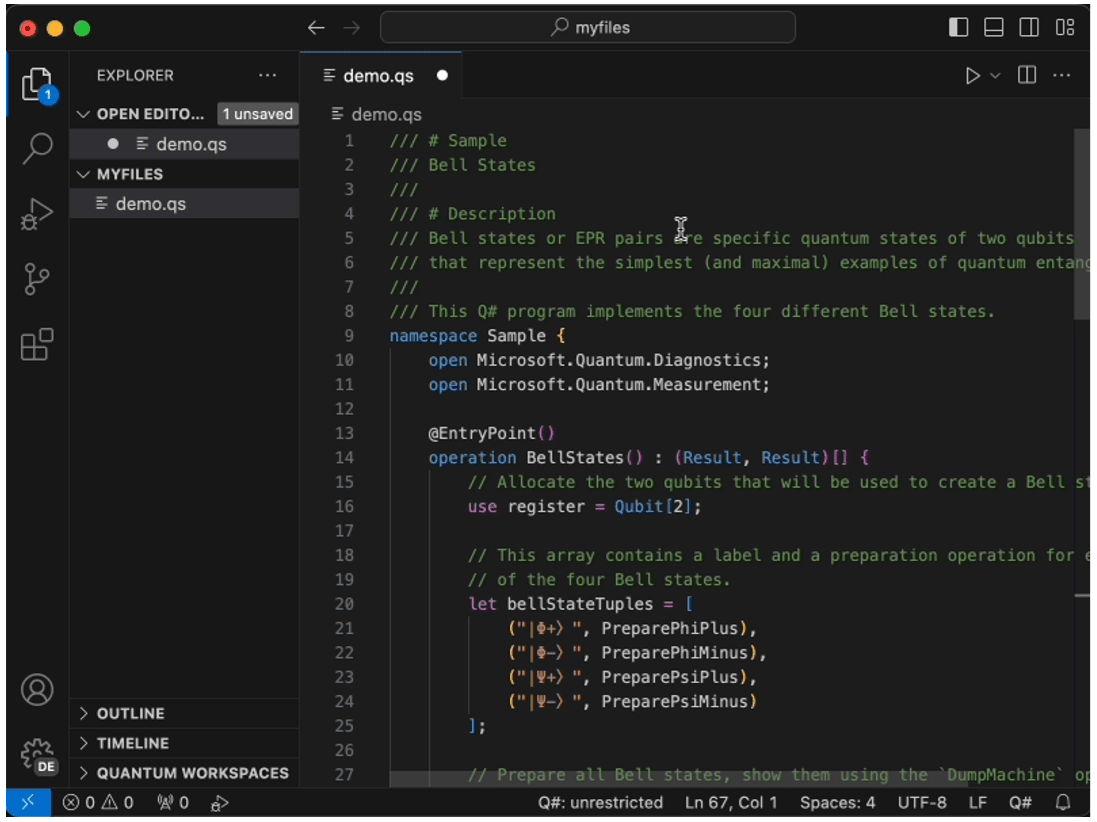The height and width of the screenshot is (822, 1097).
Task: Toggle the bottom panel visibility
Action: coord(993,28)
